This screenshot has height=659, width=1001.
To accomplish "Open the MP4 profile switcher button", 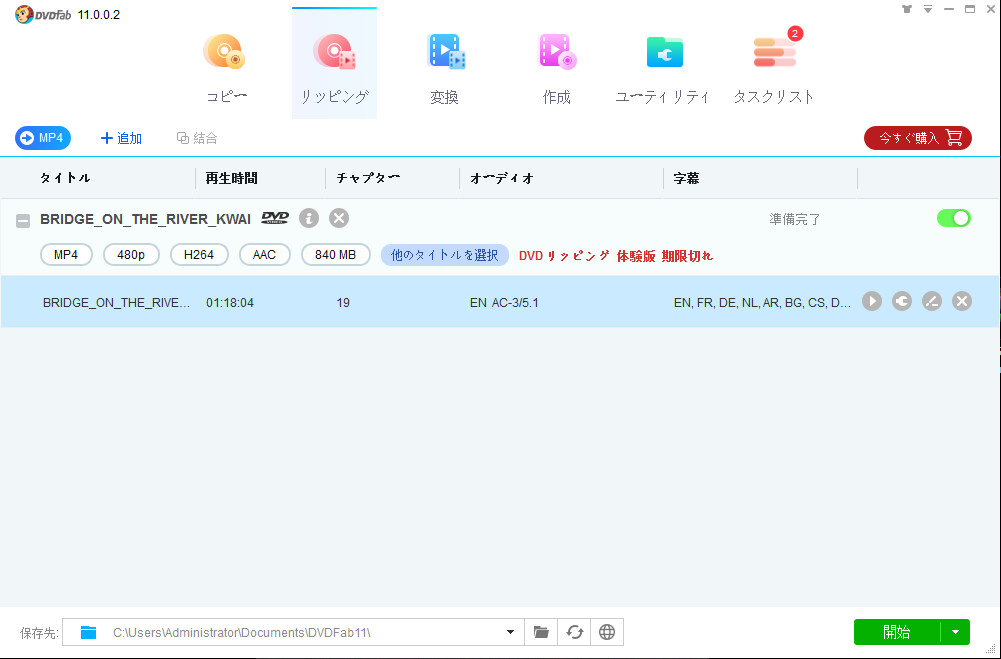I will click(43, 138).
